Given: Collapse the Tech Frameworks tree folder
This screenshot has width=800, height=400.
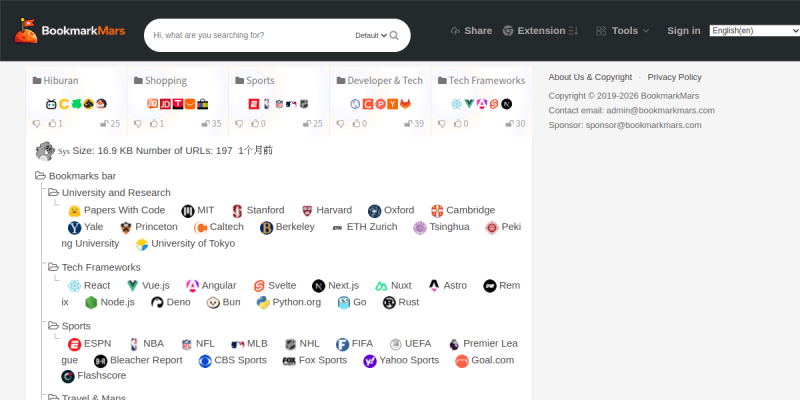Looking at the screenshot, I should pyautogui.click(x=94, y=267).
